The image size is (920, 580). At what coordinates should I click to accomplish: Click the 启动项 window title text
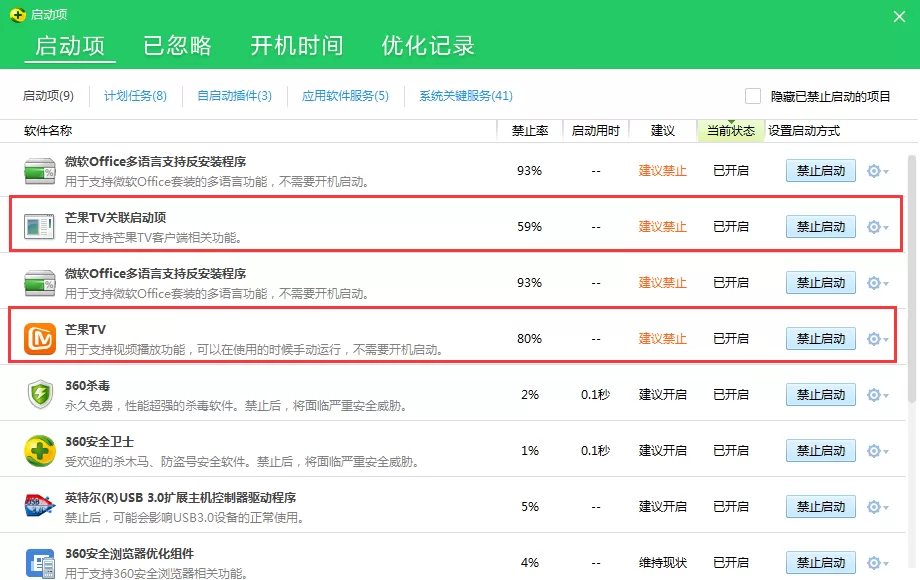click(49, 15)
